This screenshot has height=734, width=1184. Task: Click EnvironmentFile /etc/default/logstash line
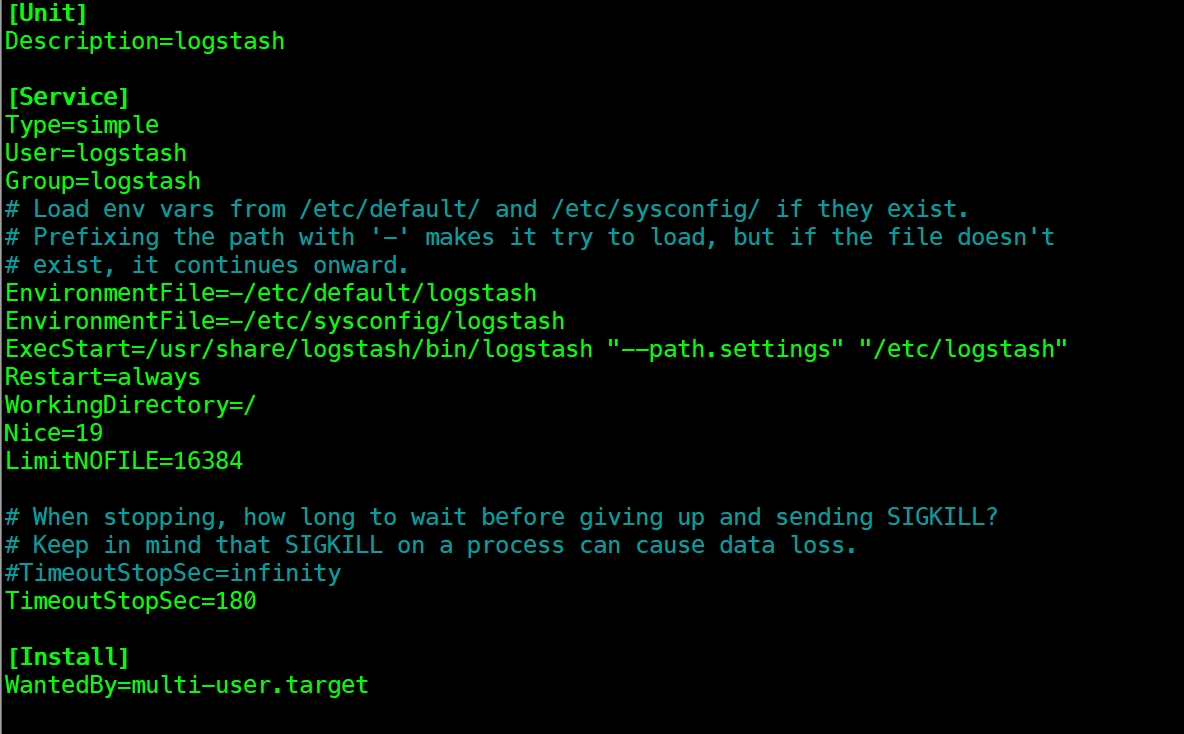[270, 293]
